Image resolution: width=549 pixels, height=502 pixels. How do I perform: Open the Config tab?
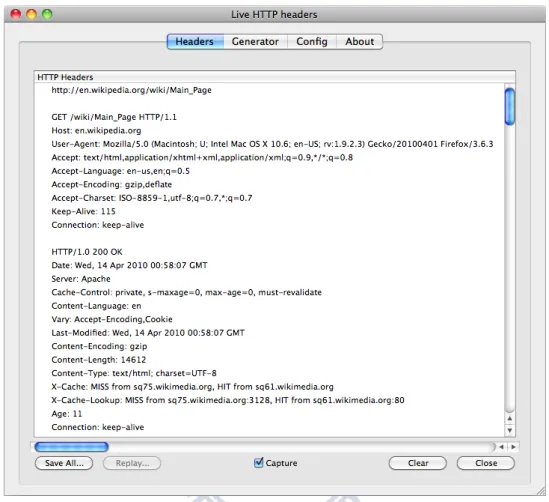[312, 42]
